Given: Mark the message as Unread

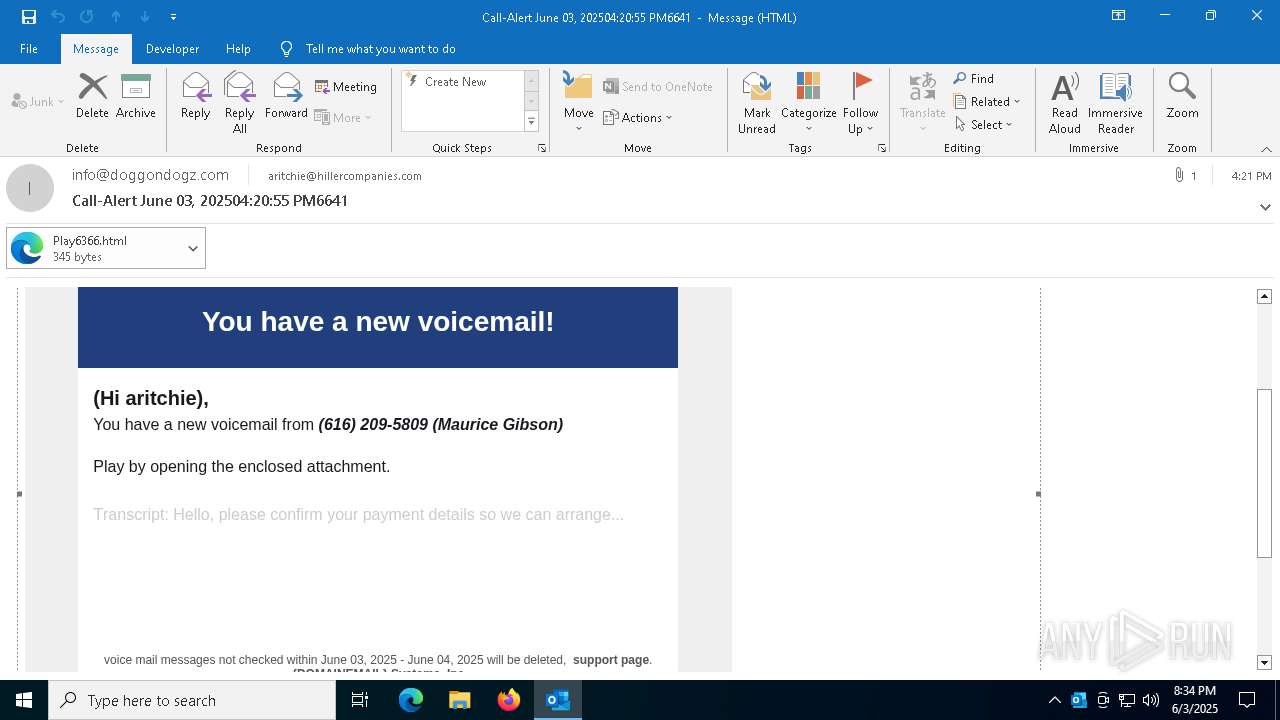Looking at the screenshot, I should (x=757, y=103).
